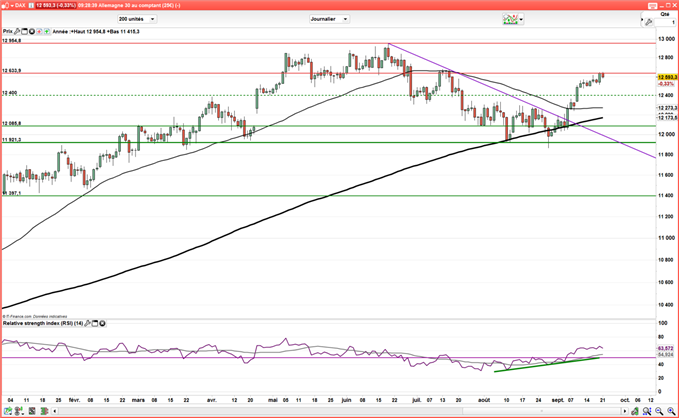Remove the RSI panel with round close icon
Viewport: 679px width, 418px height.
102,323
